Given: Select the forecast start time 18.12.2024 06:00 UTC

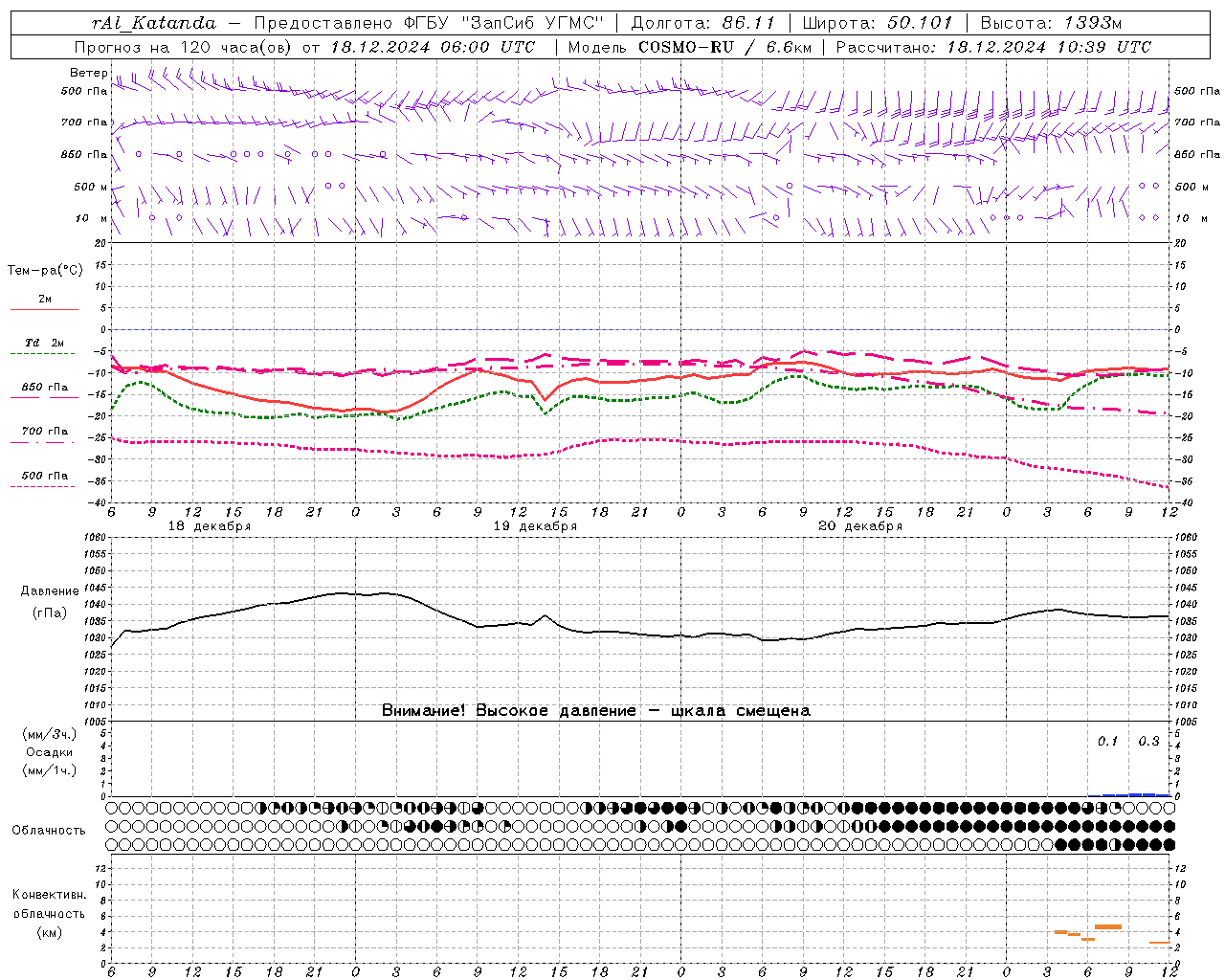Looking at the screenshot, I should coord(433,47).
